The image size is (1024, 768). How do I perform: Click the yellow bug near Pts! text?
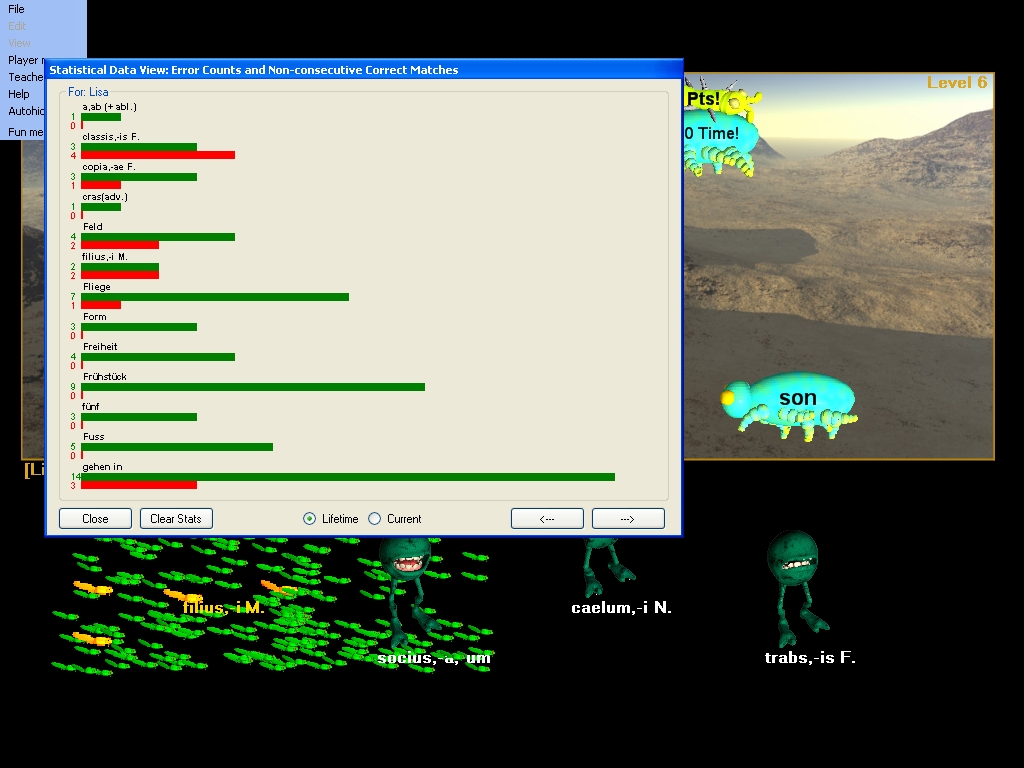tap(741, 100)
